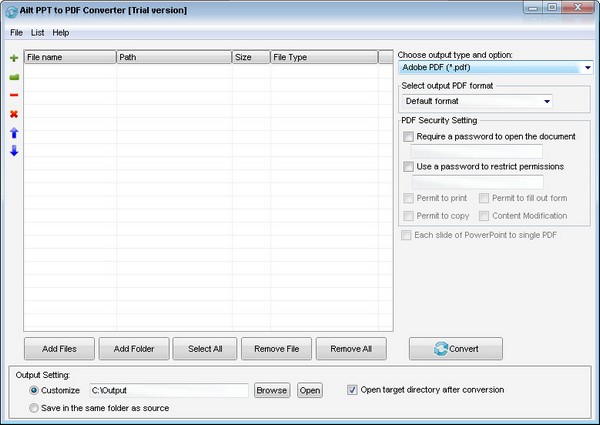Screen dimensions: 600x425
Task: Toggle Each slide of PowerPoint to single PDF
Action: point(406,235)
